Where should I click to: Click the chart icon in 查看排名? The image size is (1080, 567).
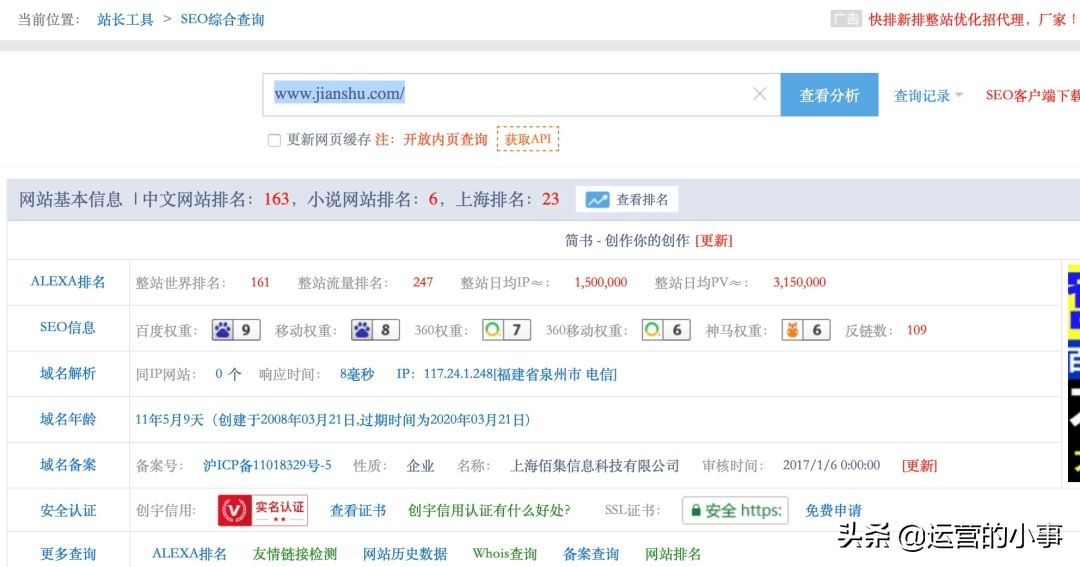click(597, 200)
